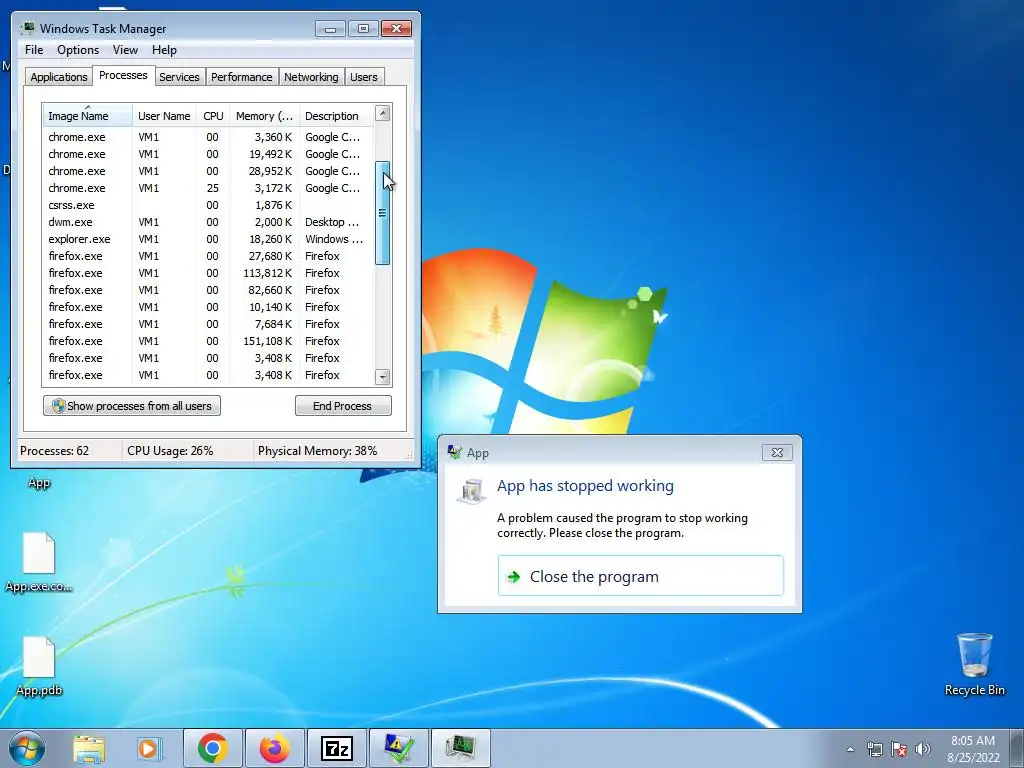
Task: Show hidden tray icons arrow
Action: 850,749
